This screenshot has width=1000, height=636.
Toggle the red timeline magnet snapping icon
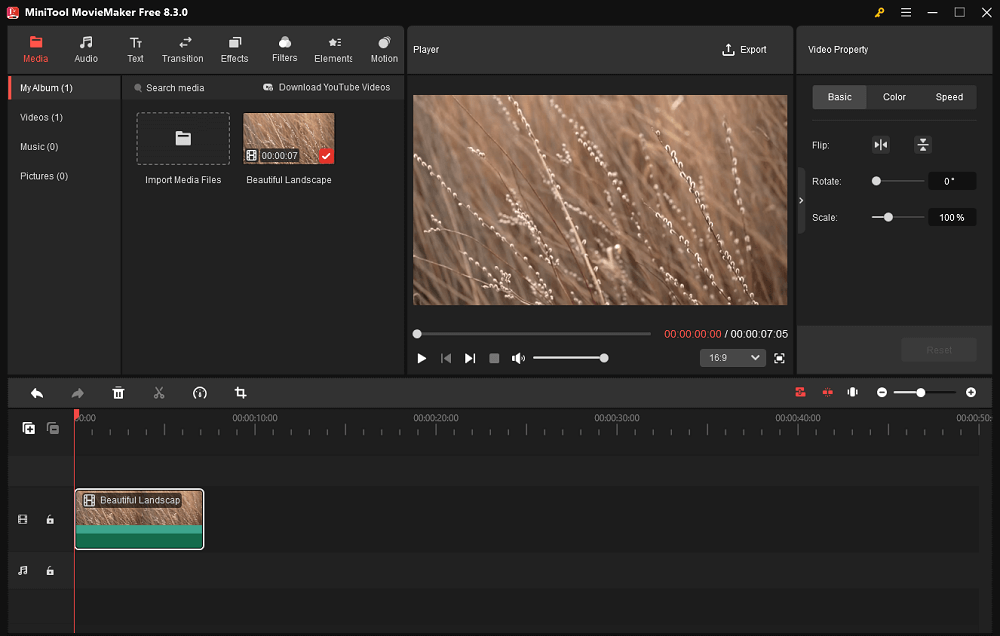tap(800, 392)
